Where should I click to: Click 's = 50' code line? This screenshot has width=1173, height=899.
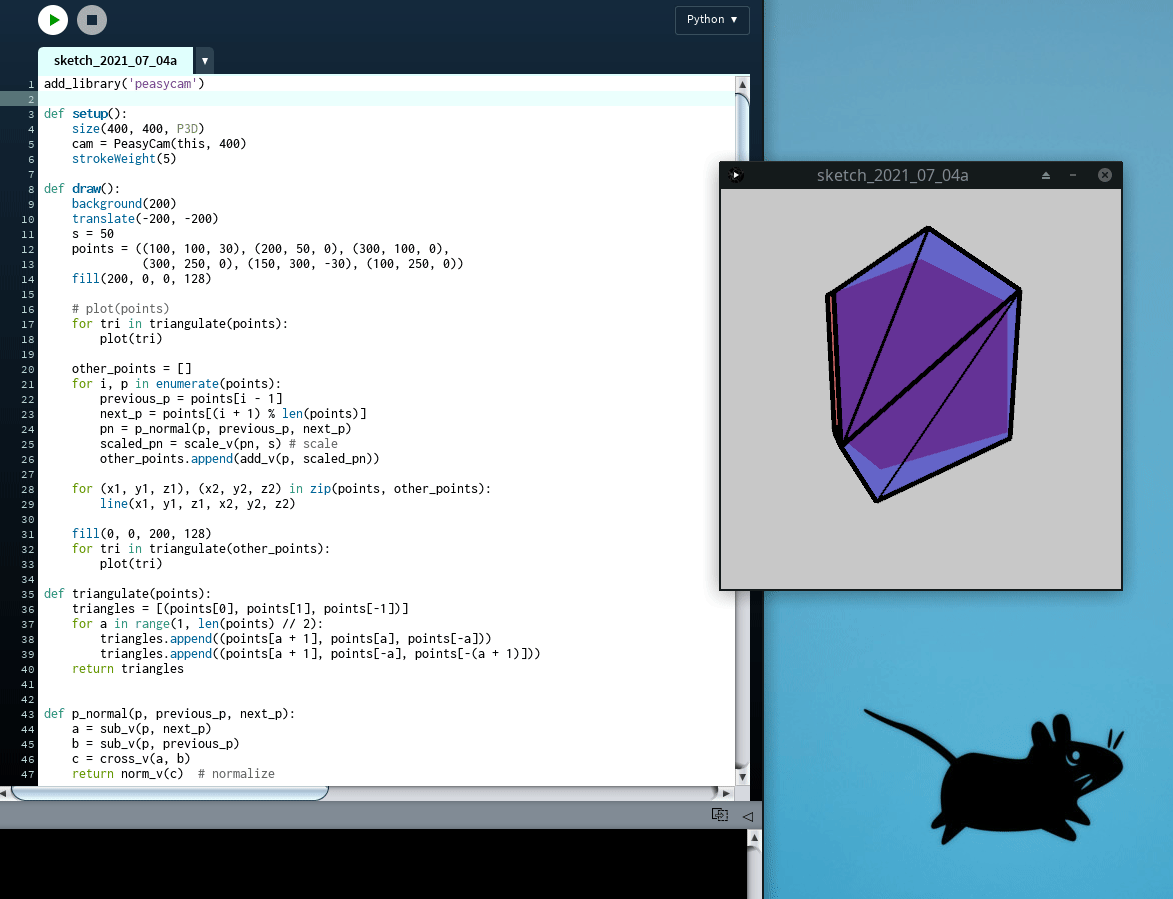pyautogui.click(x=93, y=233)
